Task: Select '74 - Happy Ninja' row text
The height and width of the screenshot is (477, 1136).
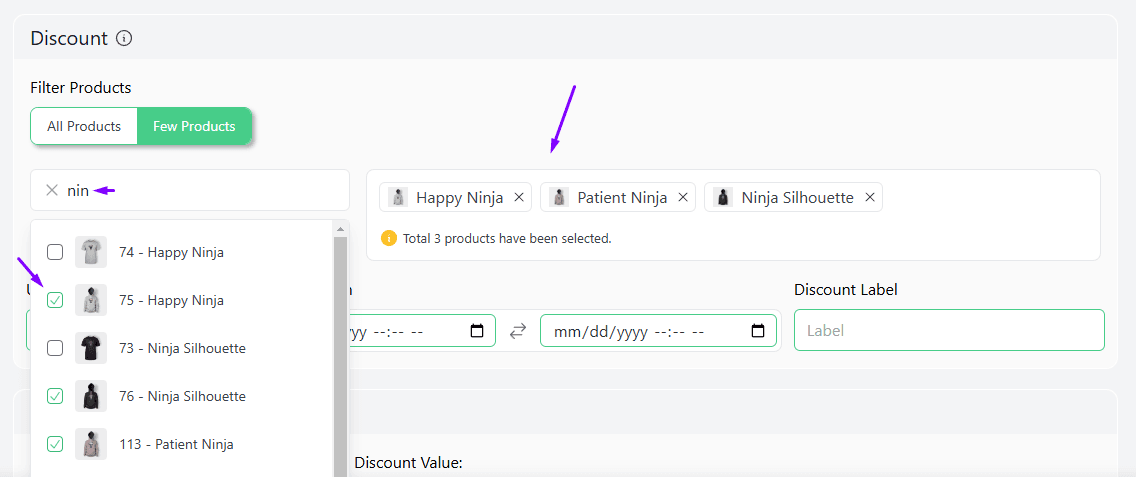Action: 172,252
